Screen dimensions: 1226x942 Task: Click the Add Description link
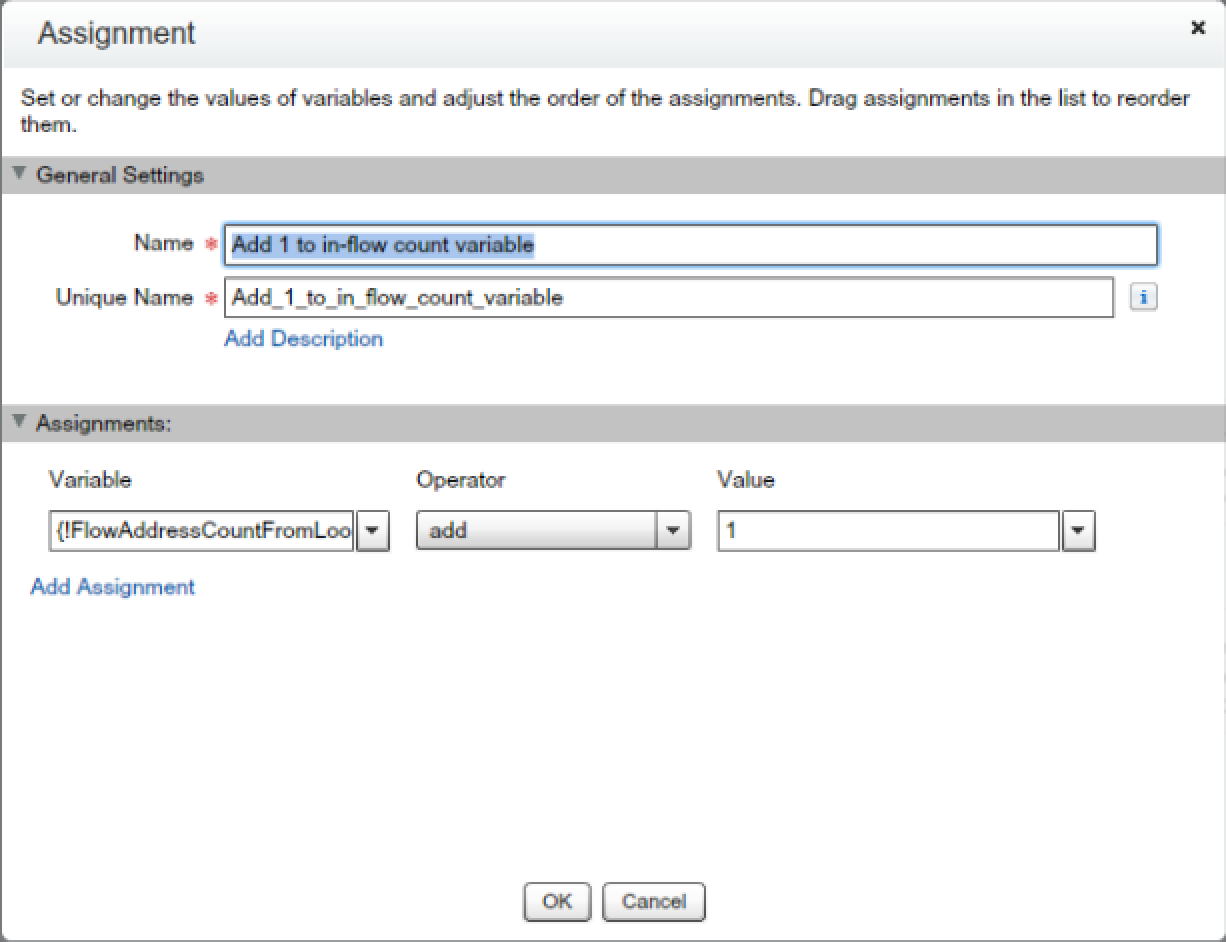point(303,339)
